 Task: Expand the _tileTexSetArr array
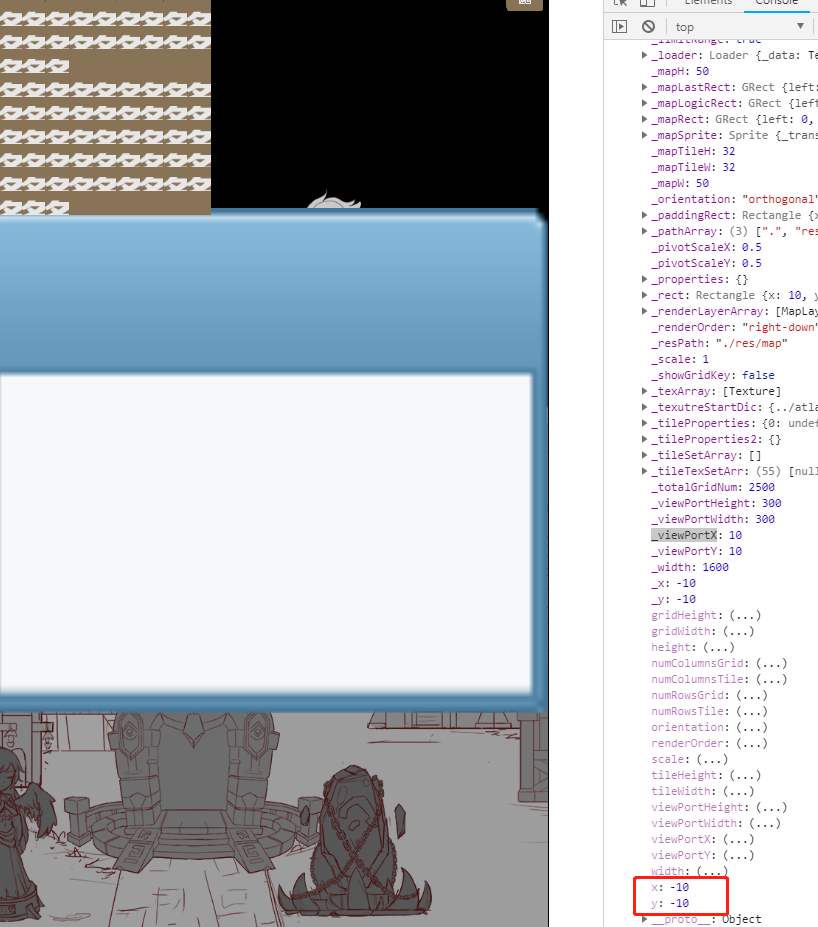[644, 471]
